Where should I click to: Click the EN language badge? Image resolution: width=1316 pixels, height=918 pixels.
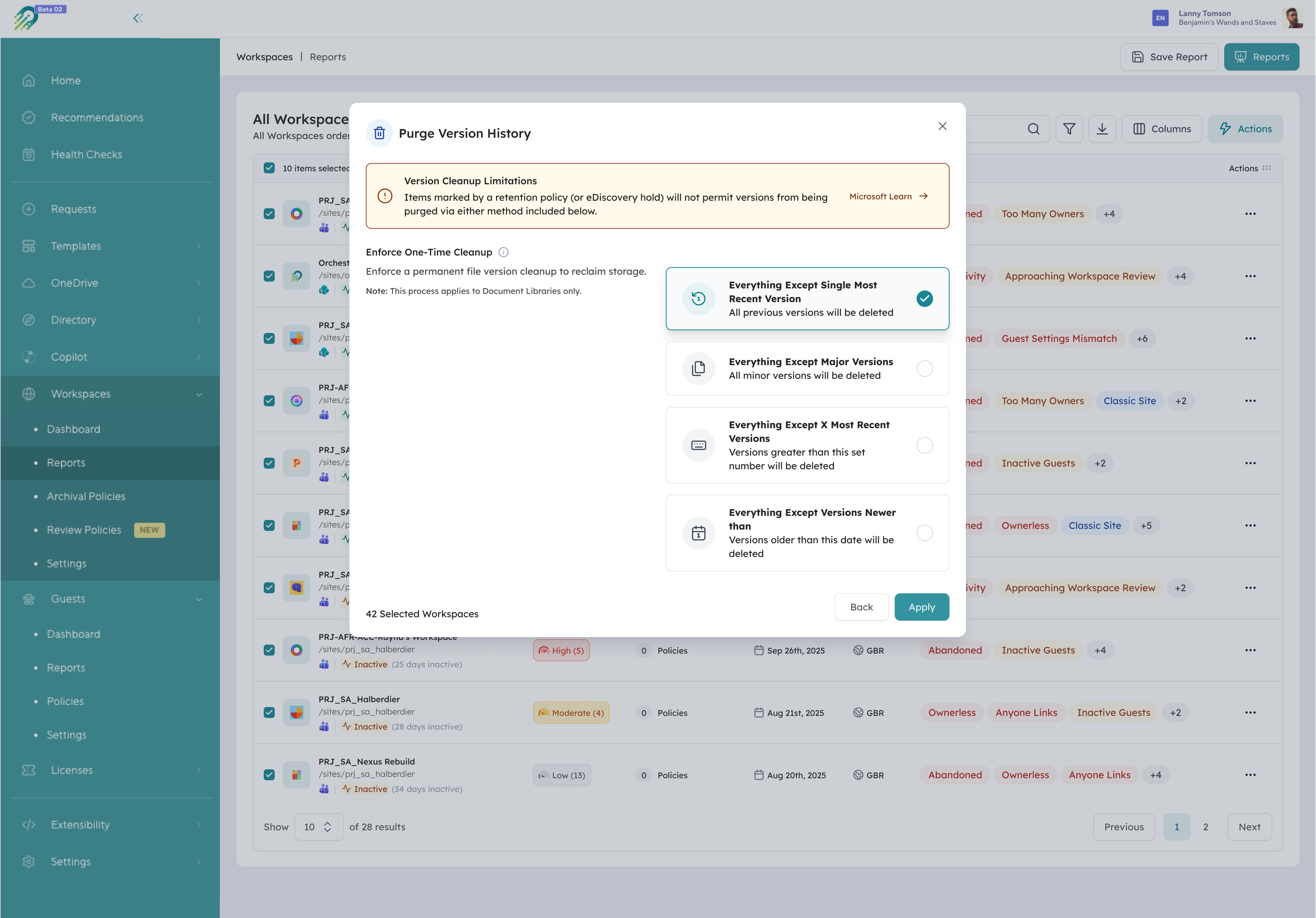click(1160, 18)
